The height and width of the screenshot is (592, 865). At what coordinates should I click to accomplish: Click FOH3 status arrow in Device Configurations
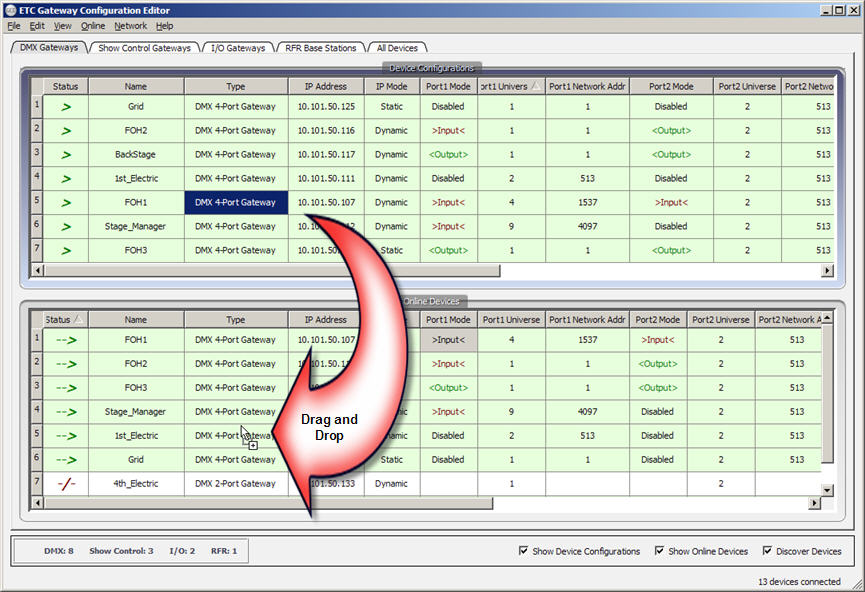coord(66,250)
